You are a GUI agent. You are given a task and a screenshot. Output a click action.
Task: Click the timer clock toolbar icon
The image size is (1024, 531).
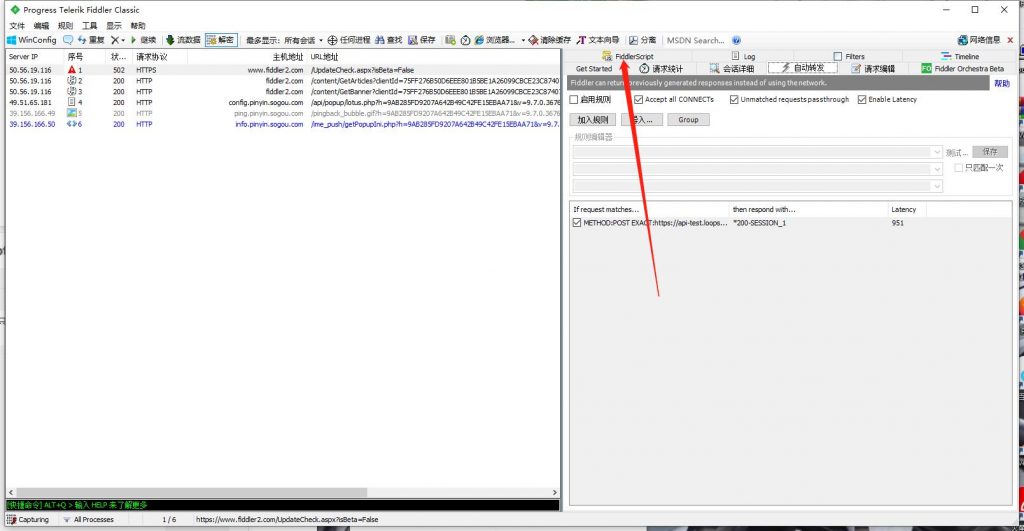point(465,40)
